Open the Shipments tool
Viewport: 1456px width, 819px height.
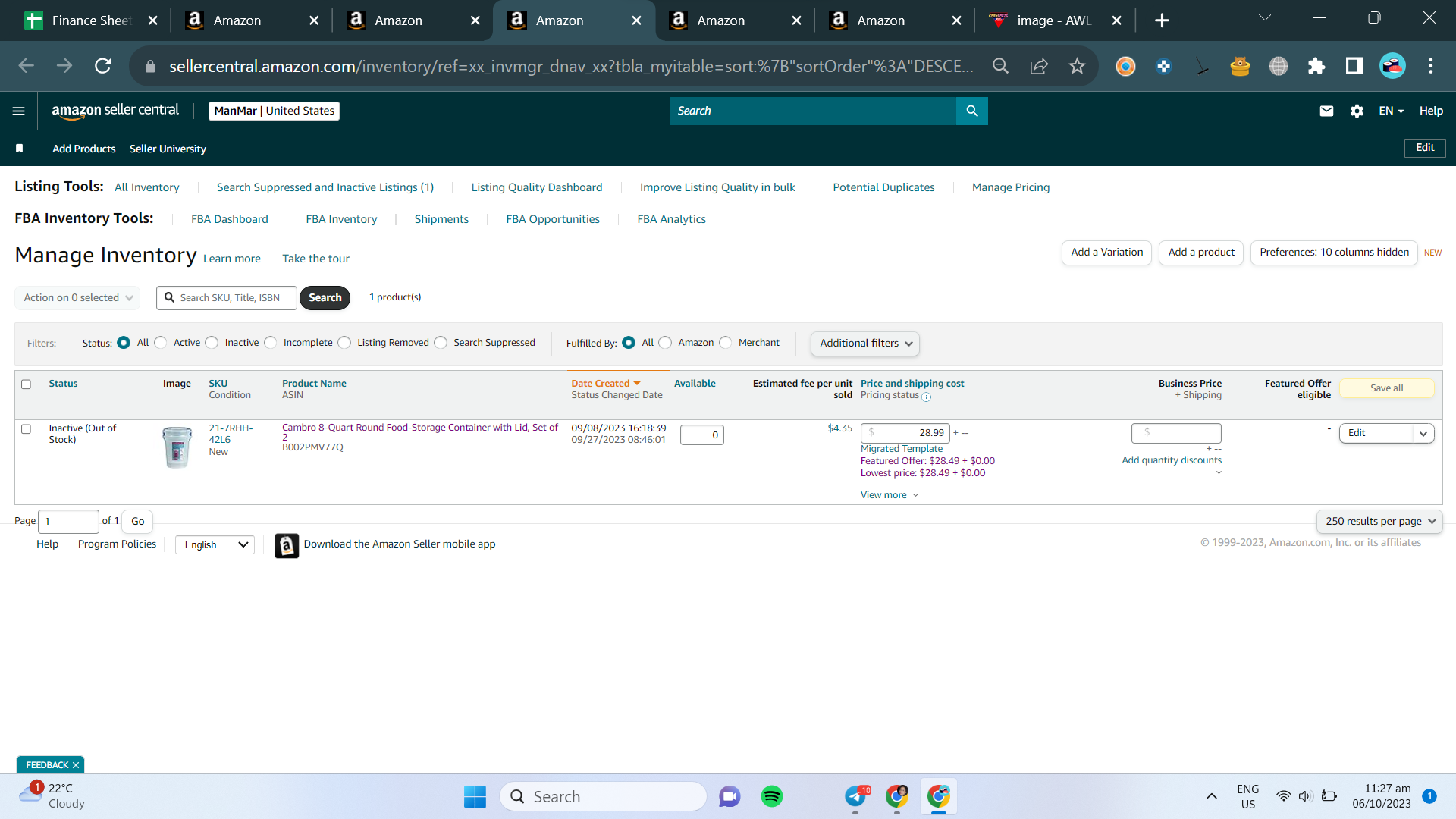pyautogui.click(x=441, y=219)
